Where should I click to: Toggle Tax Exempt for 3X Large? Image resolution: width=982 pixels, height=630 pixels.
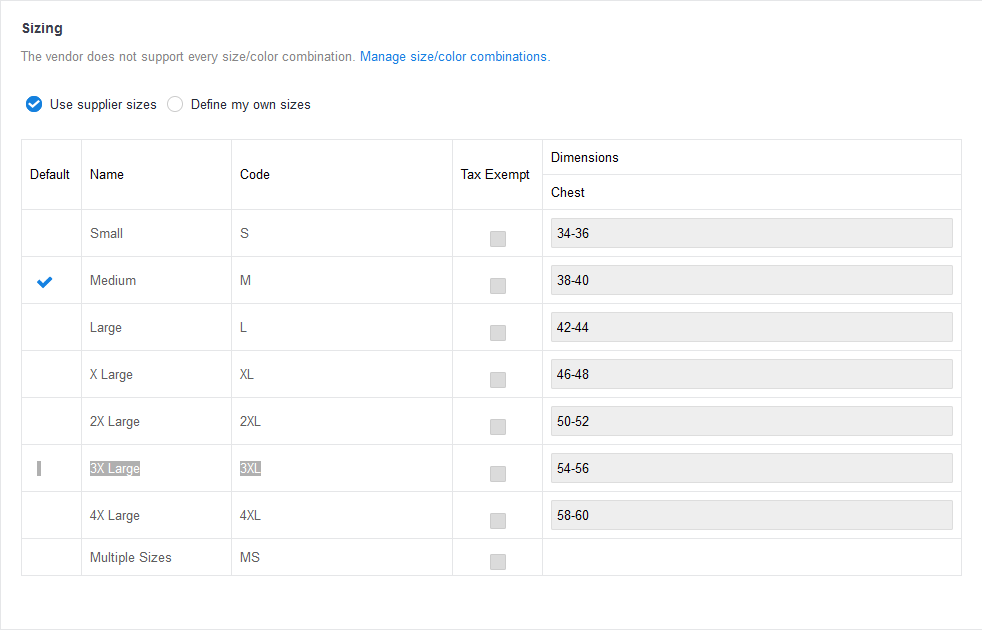(497, 473)
